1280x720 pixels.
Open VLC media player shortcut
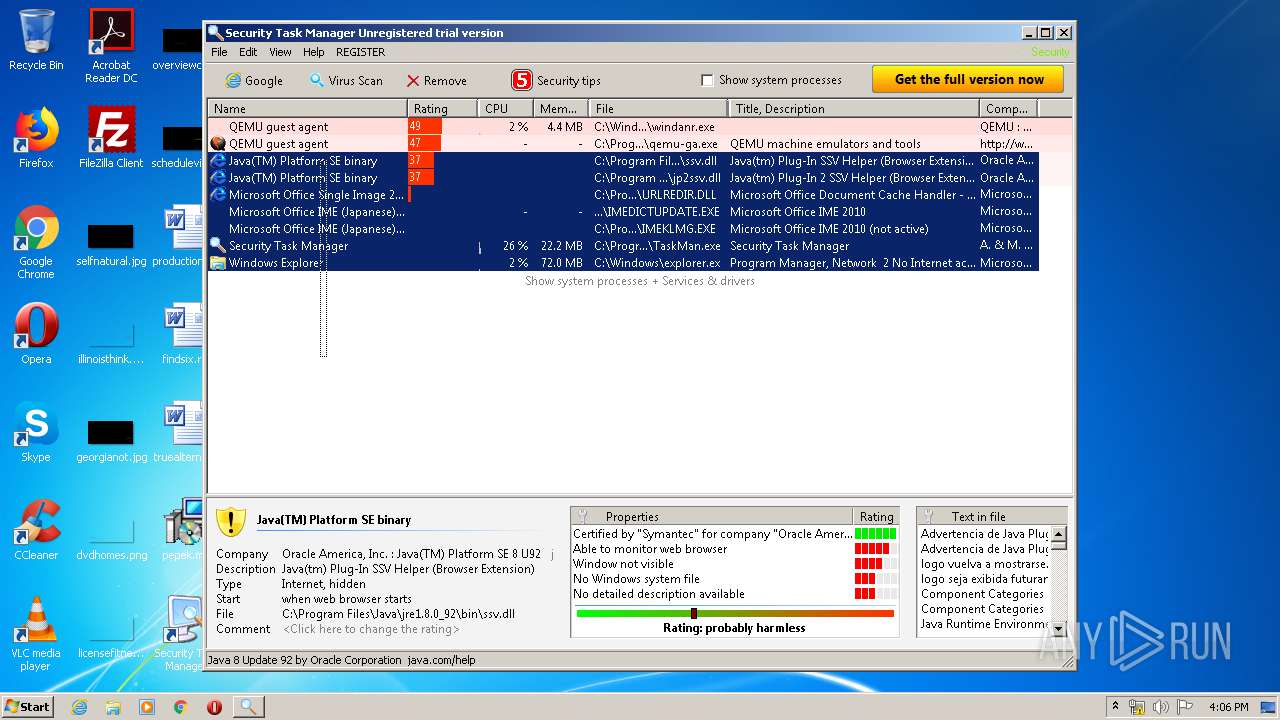tap(36, 634)
